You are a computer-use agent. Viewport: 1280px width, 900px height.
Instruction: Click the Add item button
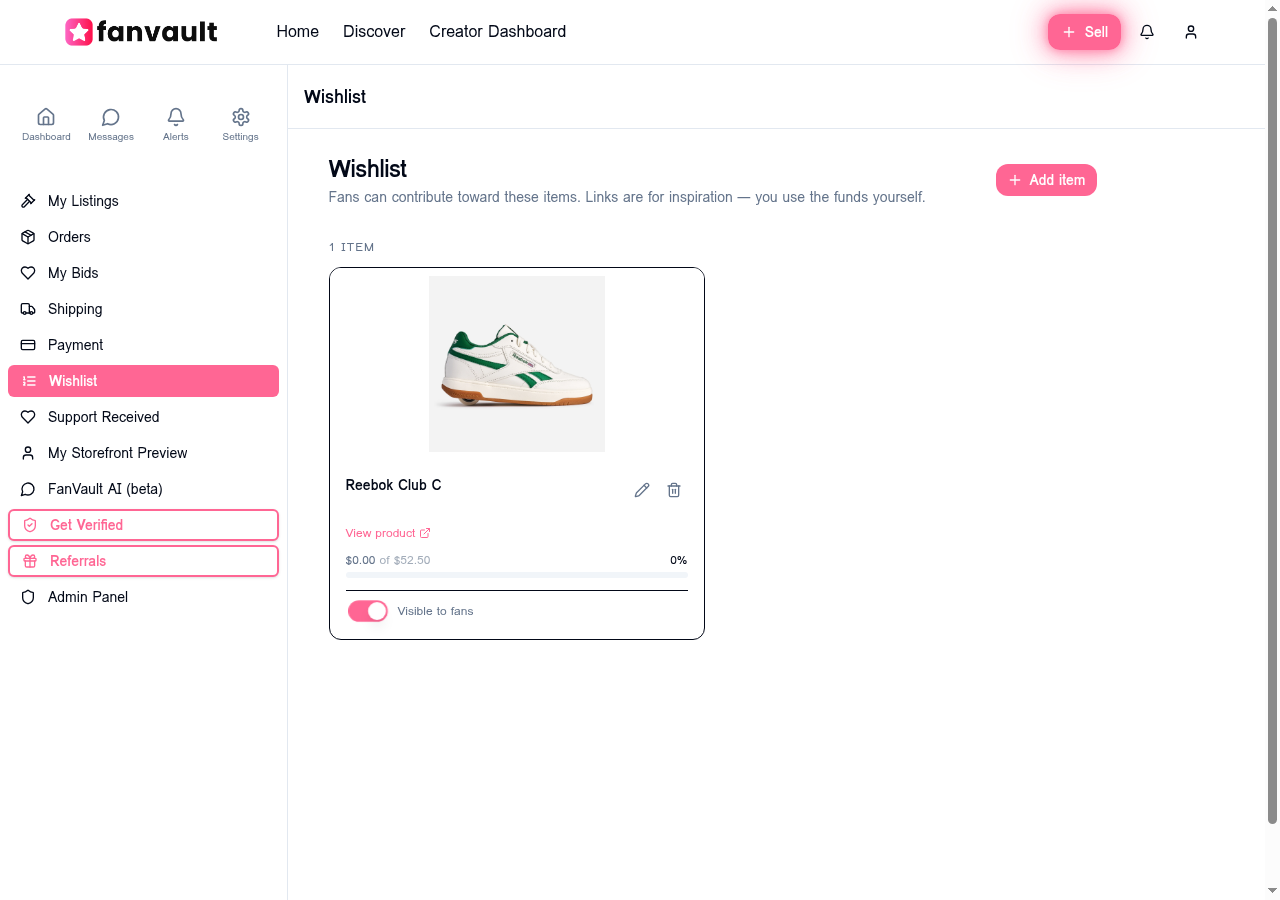pos(1046,180)
